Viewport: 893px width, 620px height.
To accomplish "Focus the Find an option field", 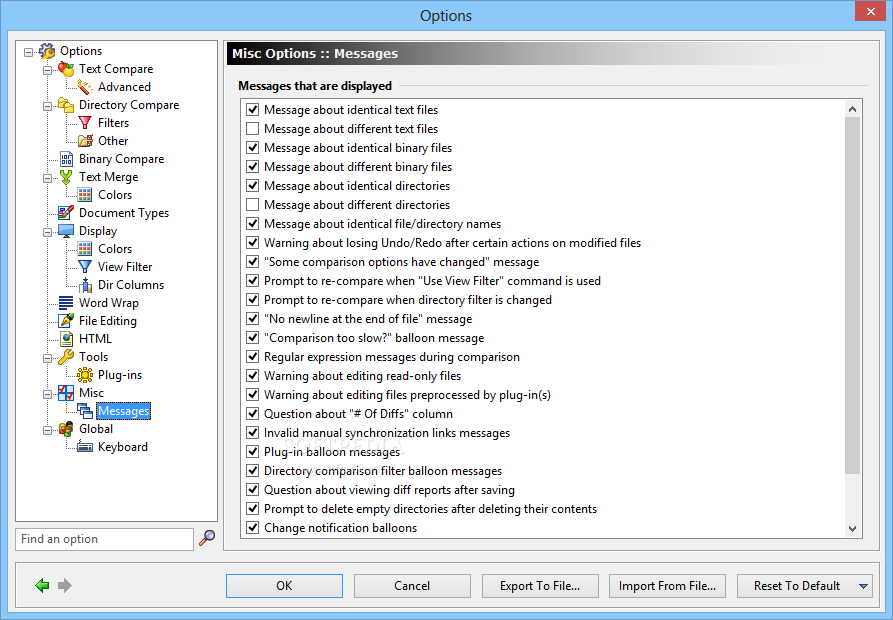I will tap(105, 539).
